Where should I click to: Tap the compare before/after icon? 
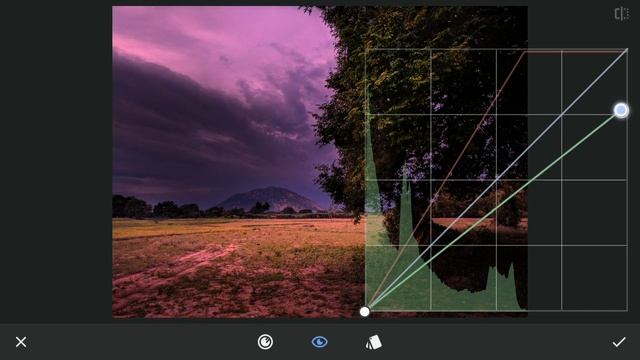[622, 13]
